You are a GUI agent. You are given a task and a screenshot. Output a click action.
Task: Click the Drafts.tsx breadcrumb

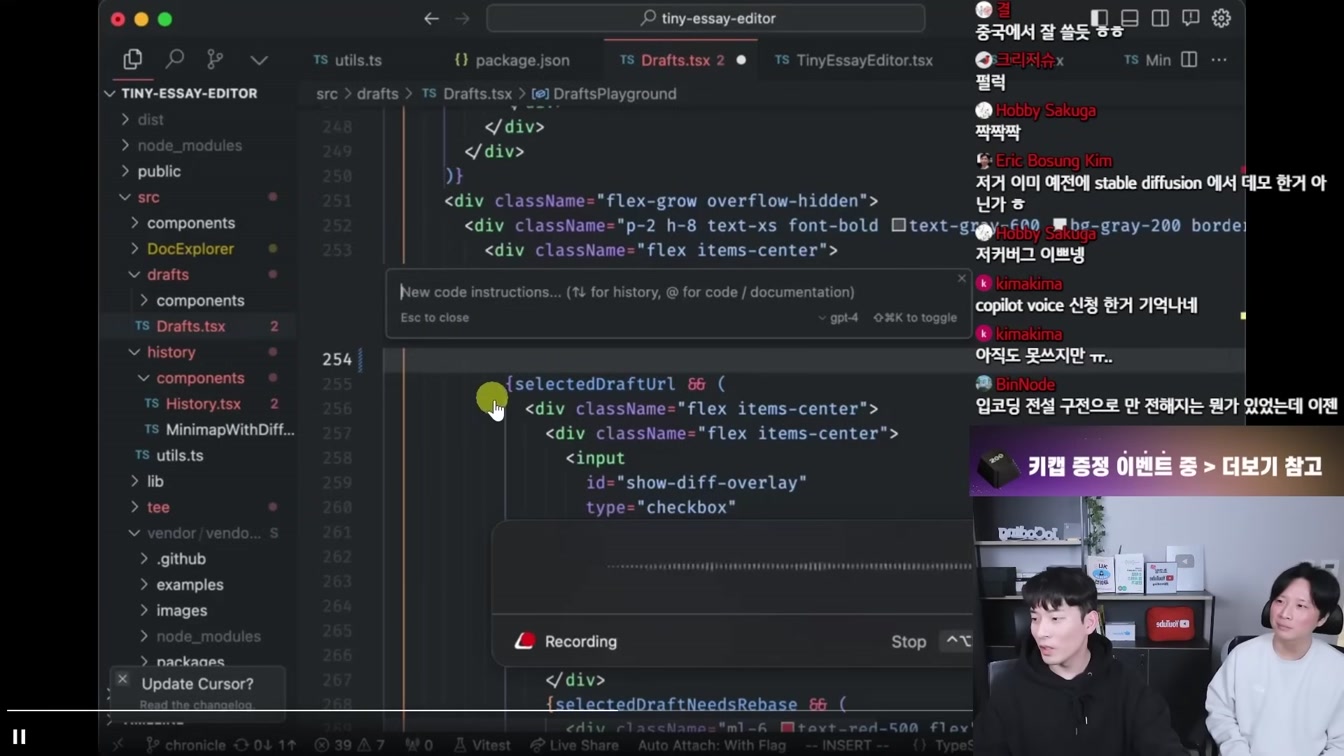coord(467,94)
